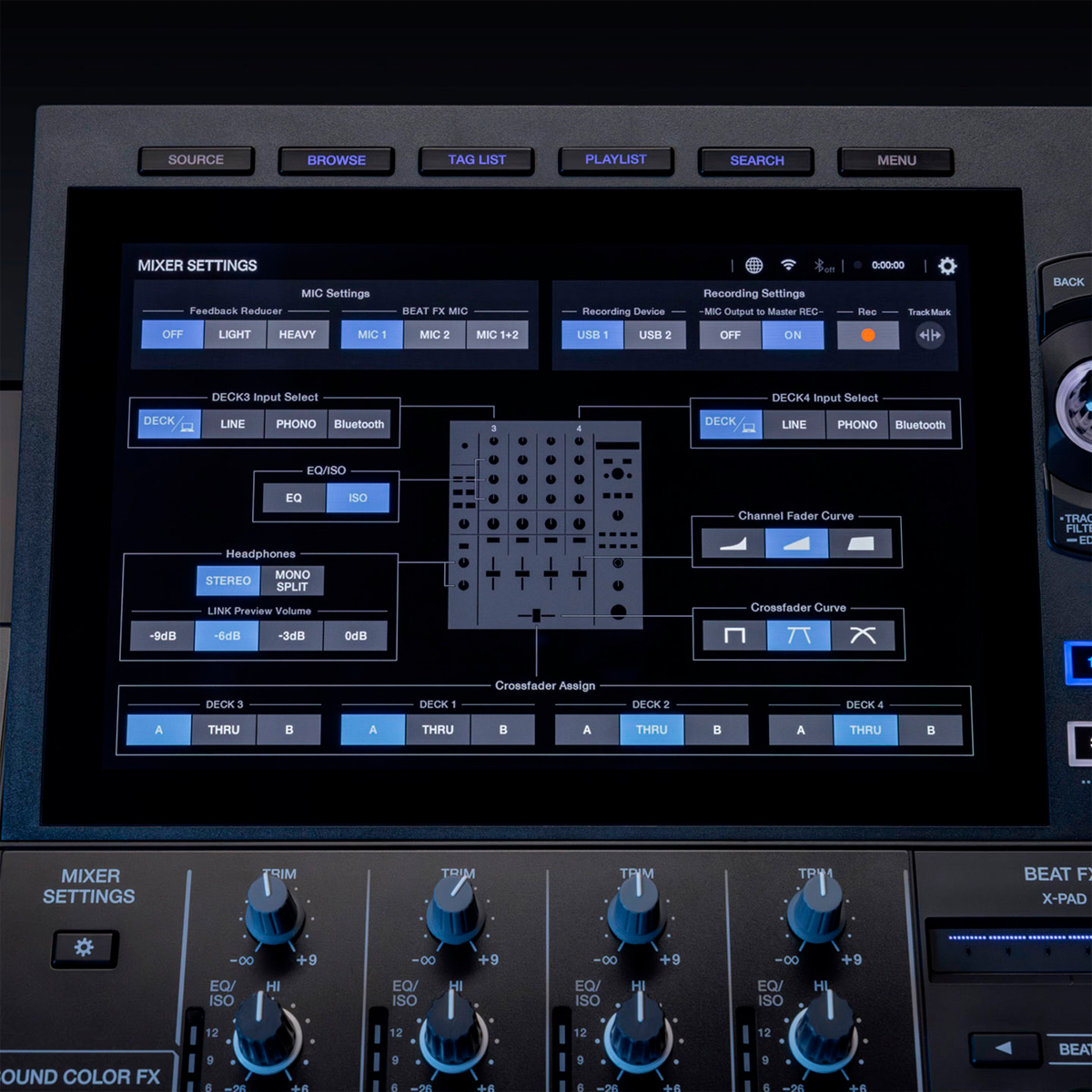This screenshot has height=1092, width=1092.
Task: Open the settings gear icon on the touchscreen
Action: pyautogui.click(x=946, y=265)
